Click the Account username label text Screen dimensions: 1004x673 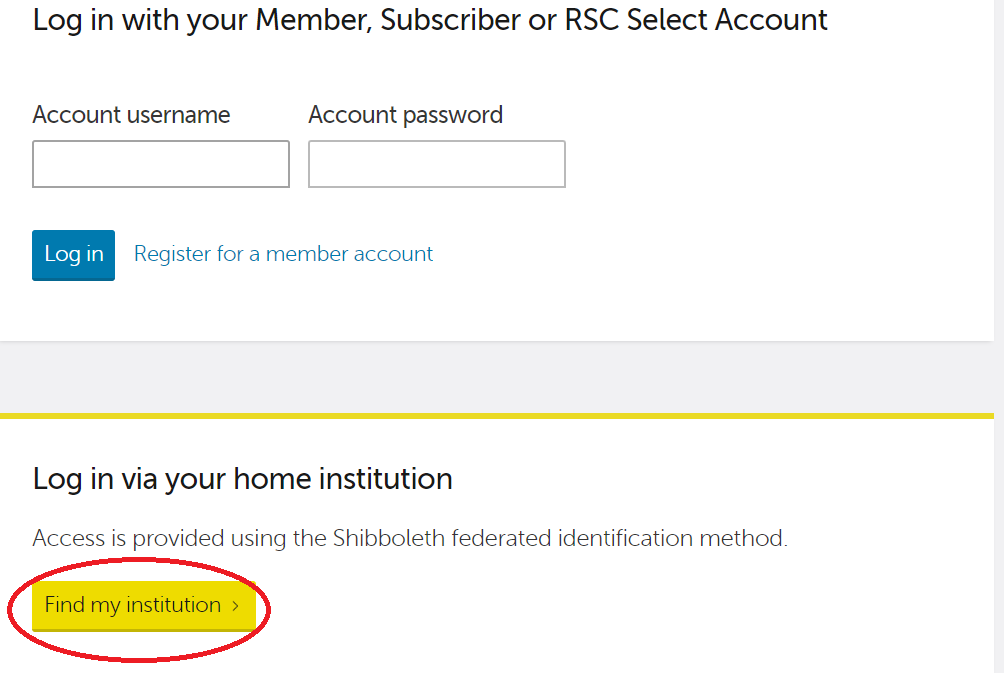(x=131, y=115)
